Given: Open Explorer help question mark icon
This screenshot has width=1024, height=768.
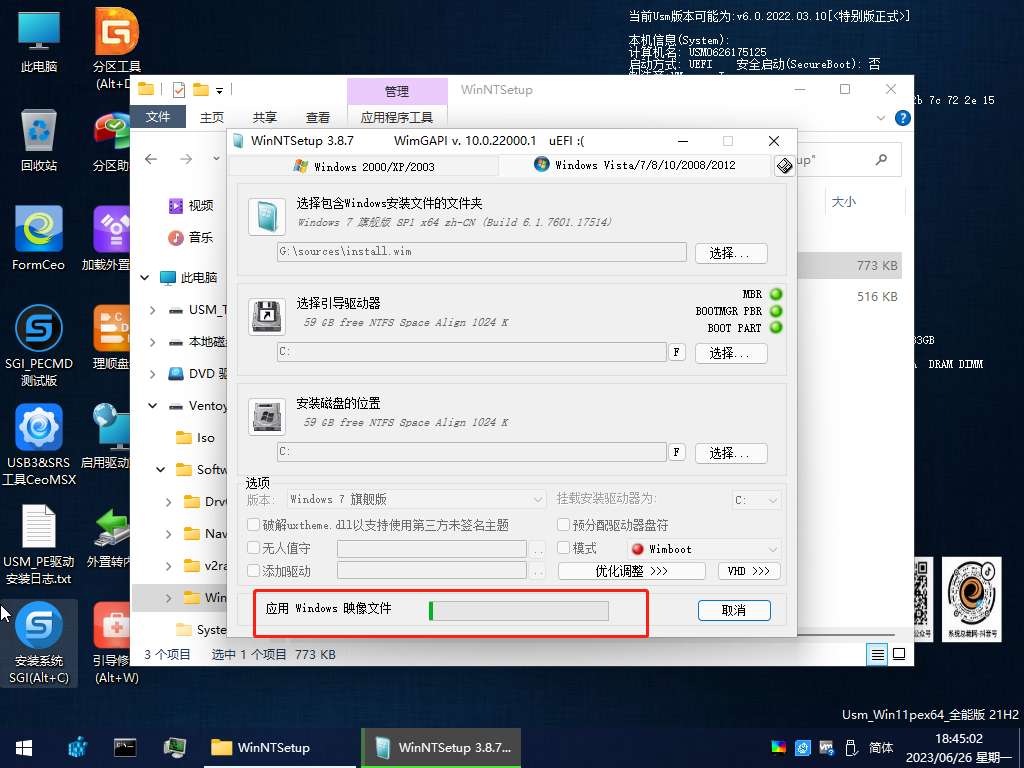Looking at the screenshot, I should click(x=903, y=118).
